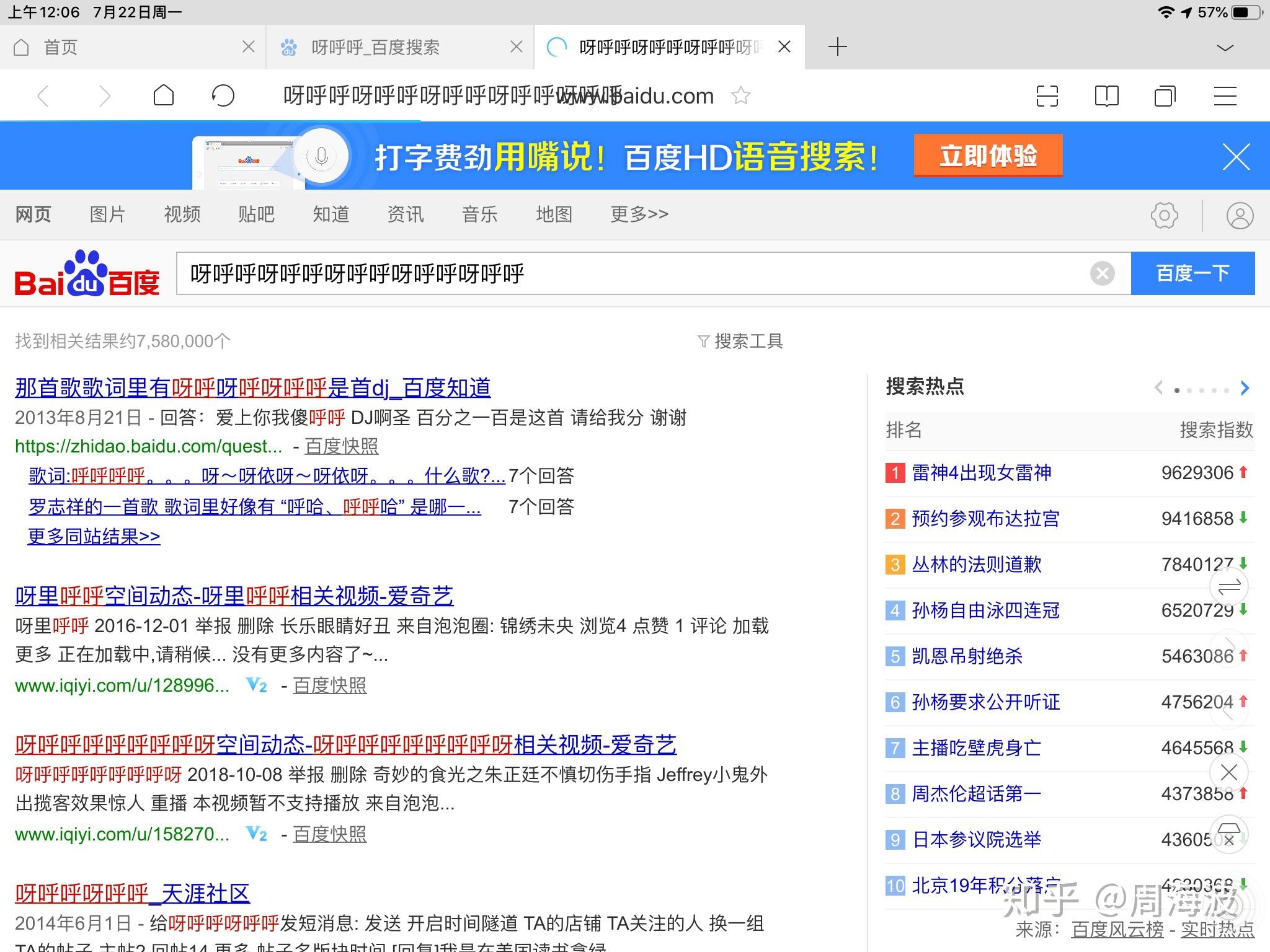1270x952 pixels.
Task: Go to next 搜索热点 page arrow
Action: tap(1245, 389)
